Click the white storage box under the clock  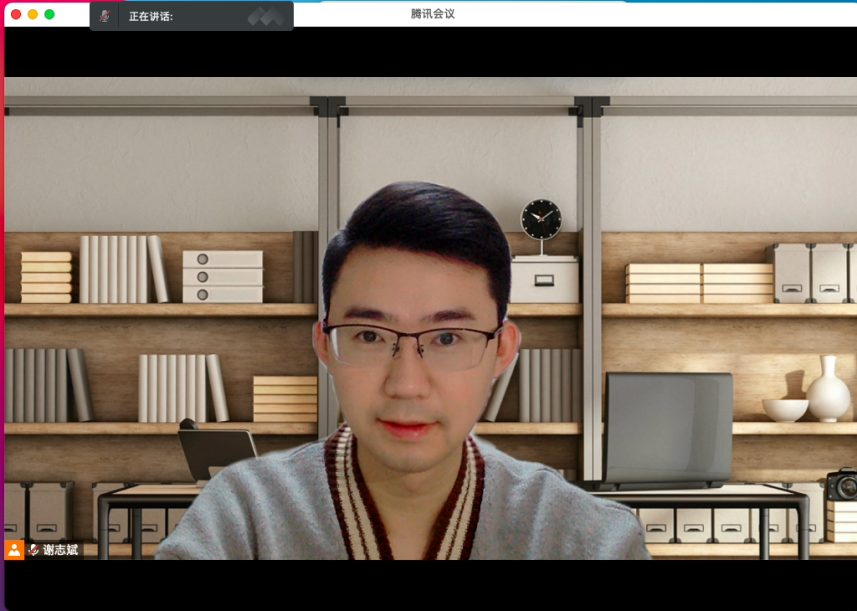pos(545,280)
